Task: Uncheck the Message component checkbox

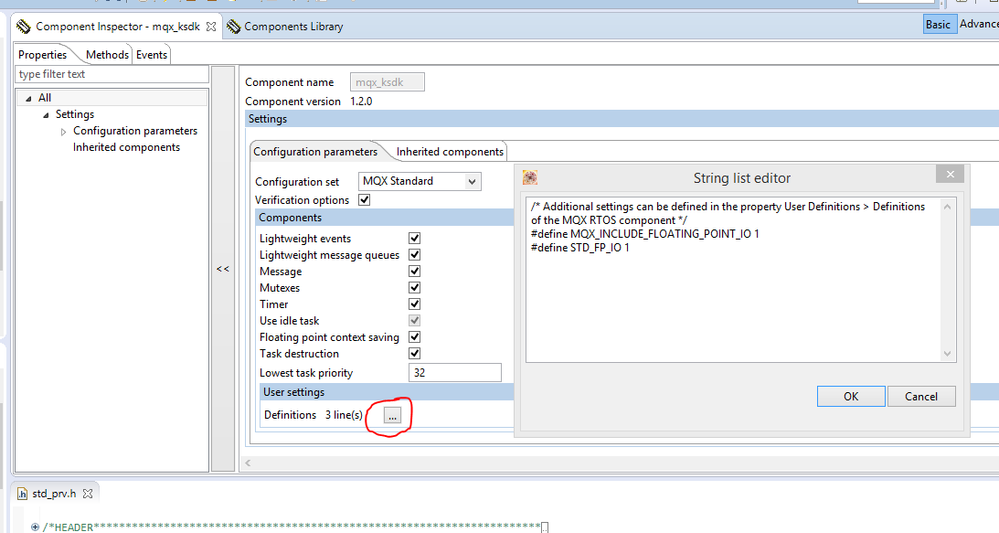Action: point(414,271)
